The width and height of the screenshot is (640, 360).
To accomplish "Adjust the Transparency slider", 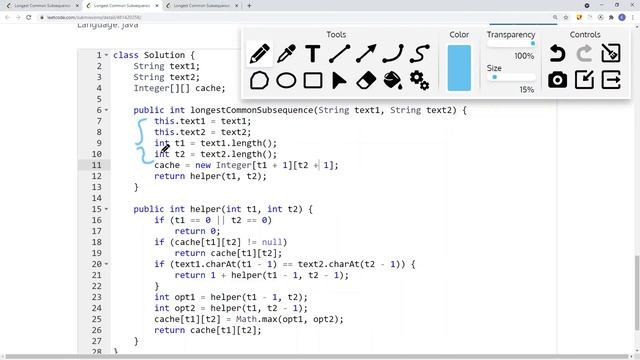I will pyautogui.click(x=511, y=44).
